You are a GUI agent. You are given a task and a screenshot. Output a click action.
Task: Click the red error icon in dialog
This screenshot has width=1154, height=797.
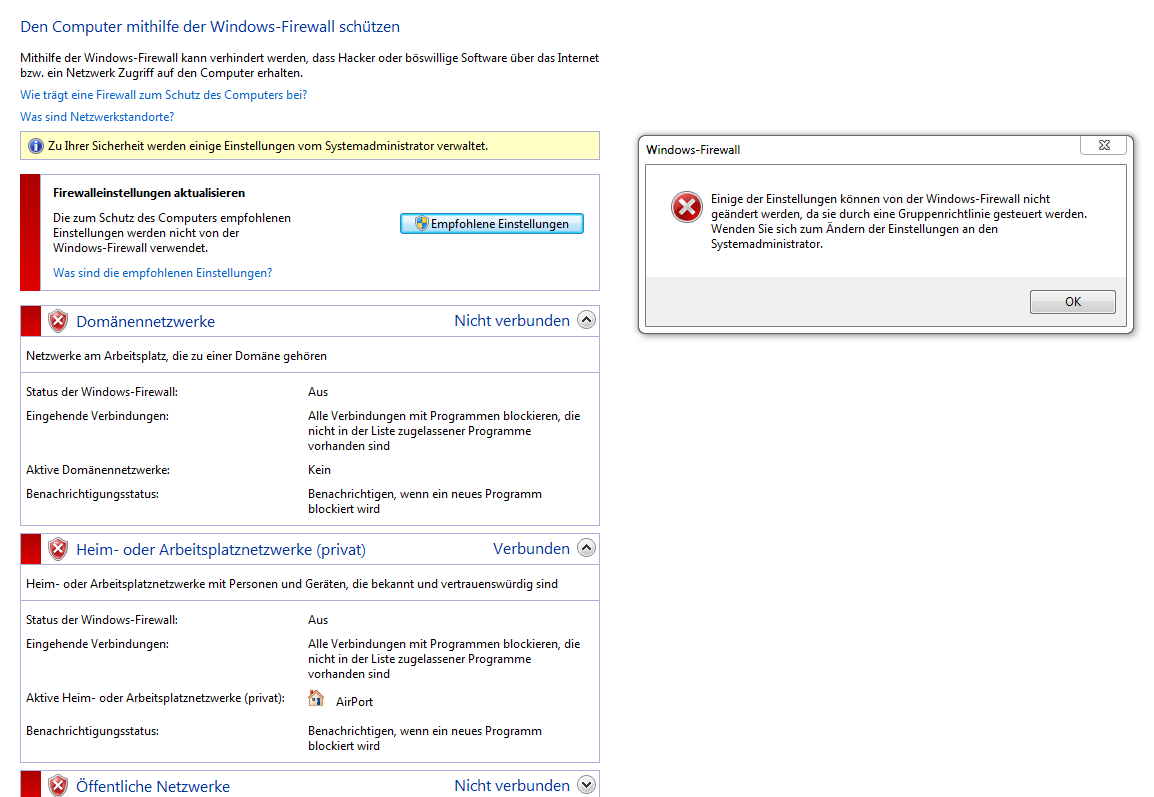click(687, 207)
